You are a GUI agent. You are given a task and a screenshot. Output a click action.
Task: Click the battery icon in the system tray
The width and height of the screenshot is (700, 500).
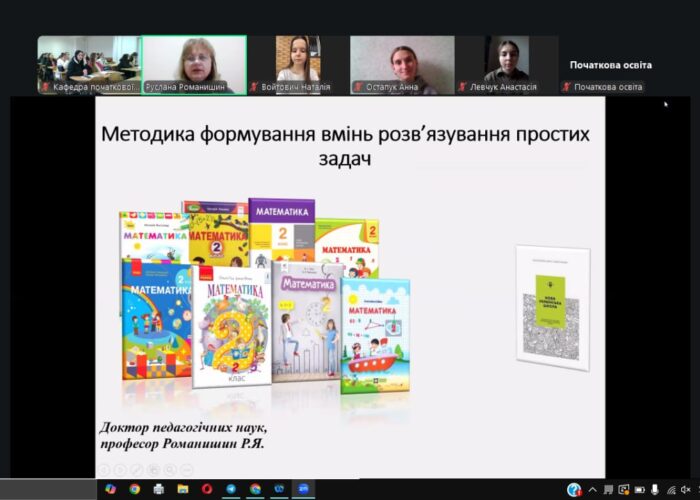coord(640,489)
